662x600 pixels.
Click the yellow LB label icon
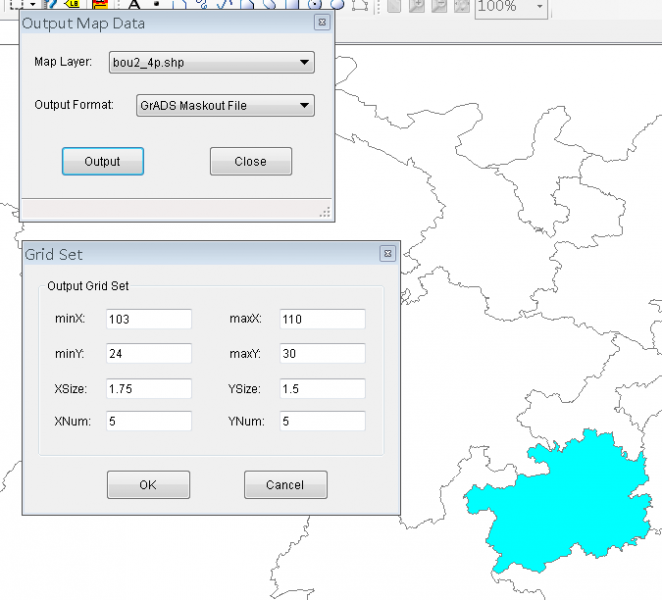point(72,5)
